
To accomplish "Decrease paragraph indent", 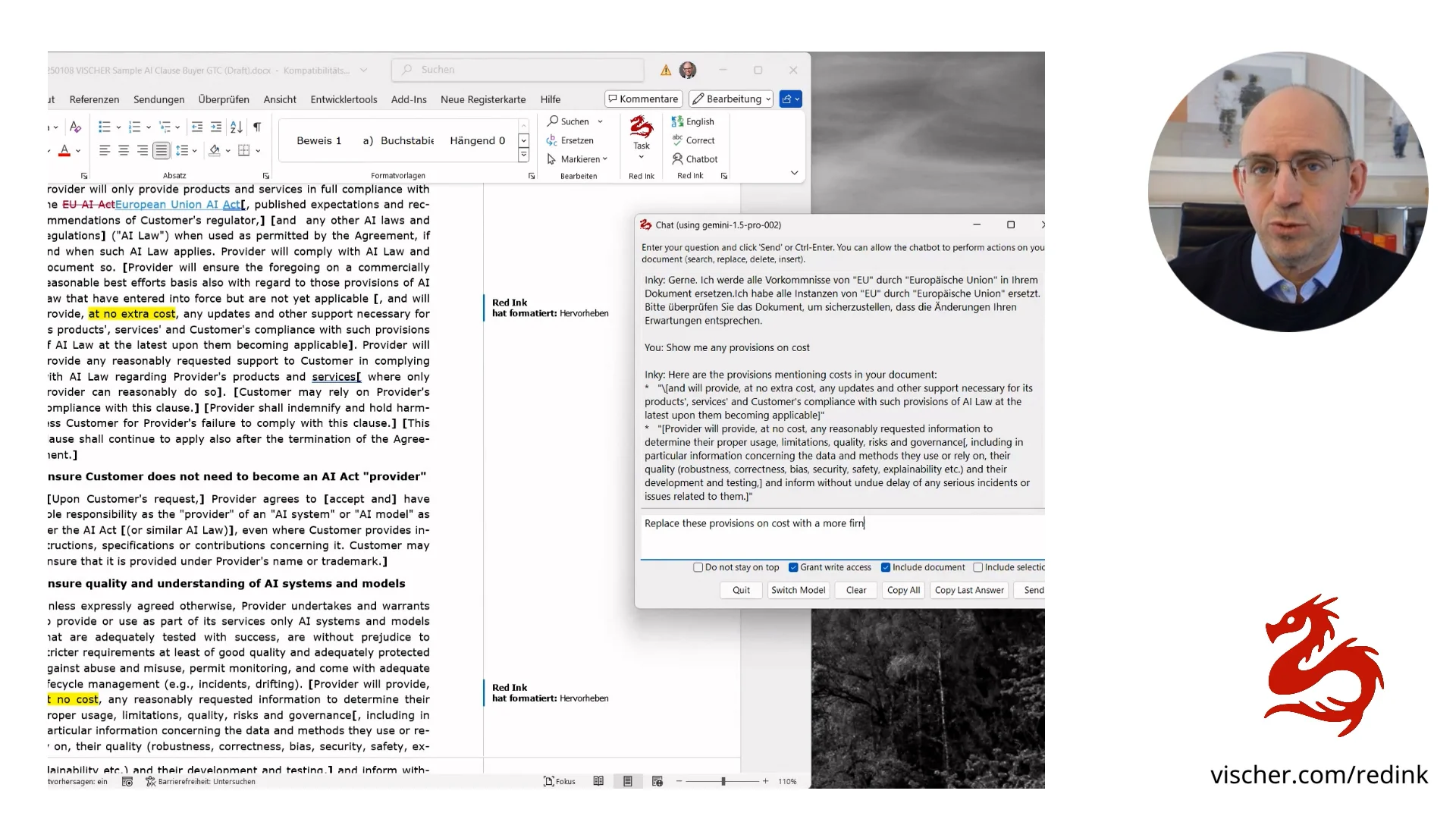I will pos(197,127).
